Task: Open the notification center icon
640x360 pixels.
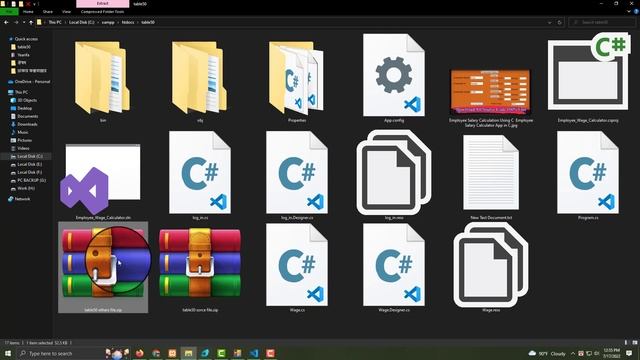Action: click(x=629, y=353)
